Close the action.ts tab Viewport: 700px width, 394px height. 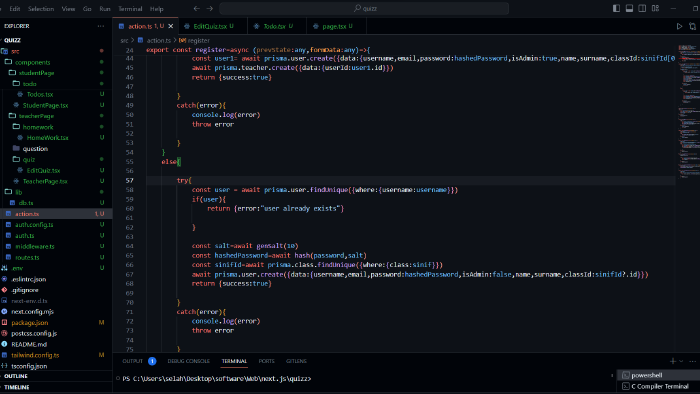(x=171, y=26)
